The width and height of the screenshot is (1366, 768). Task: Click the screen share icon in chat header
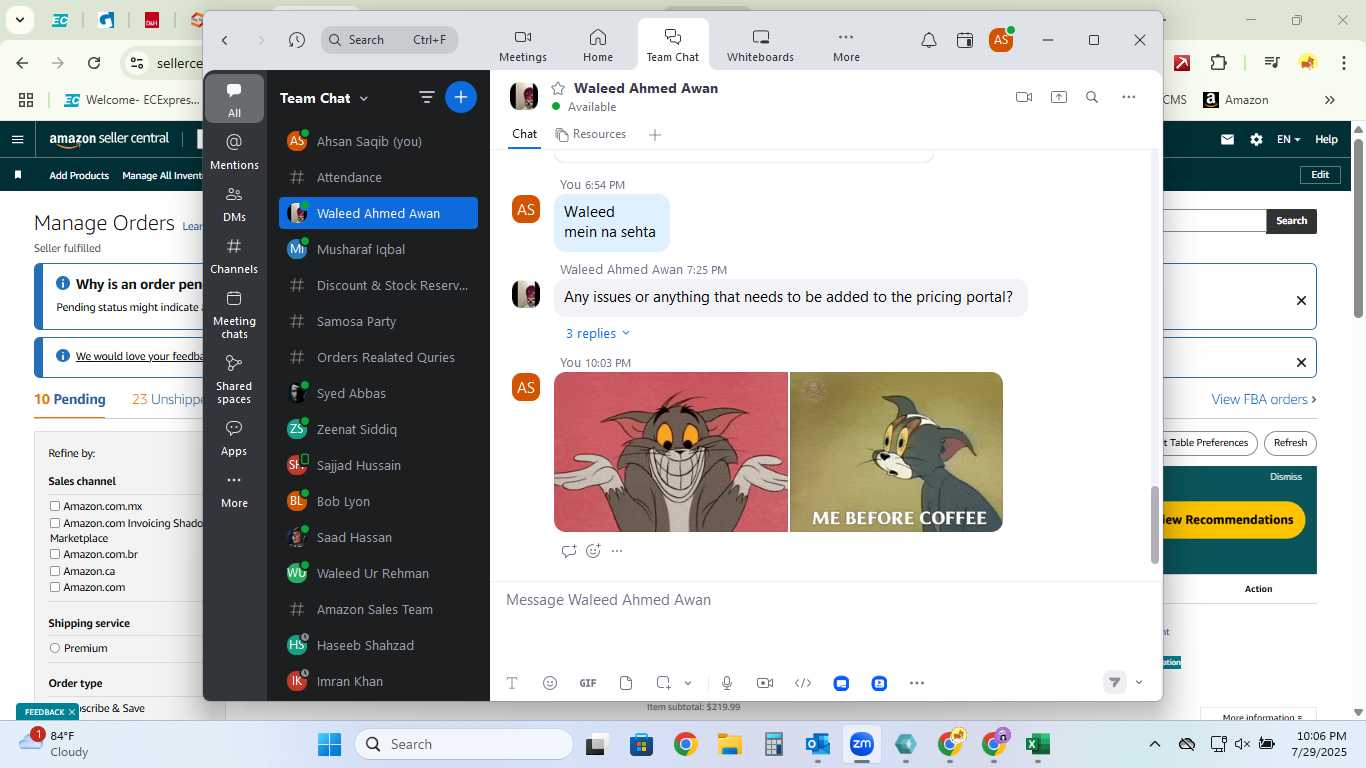point(1058,97)
